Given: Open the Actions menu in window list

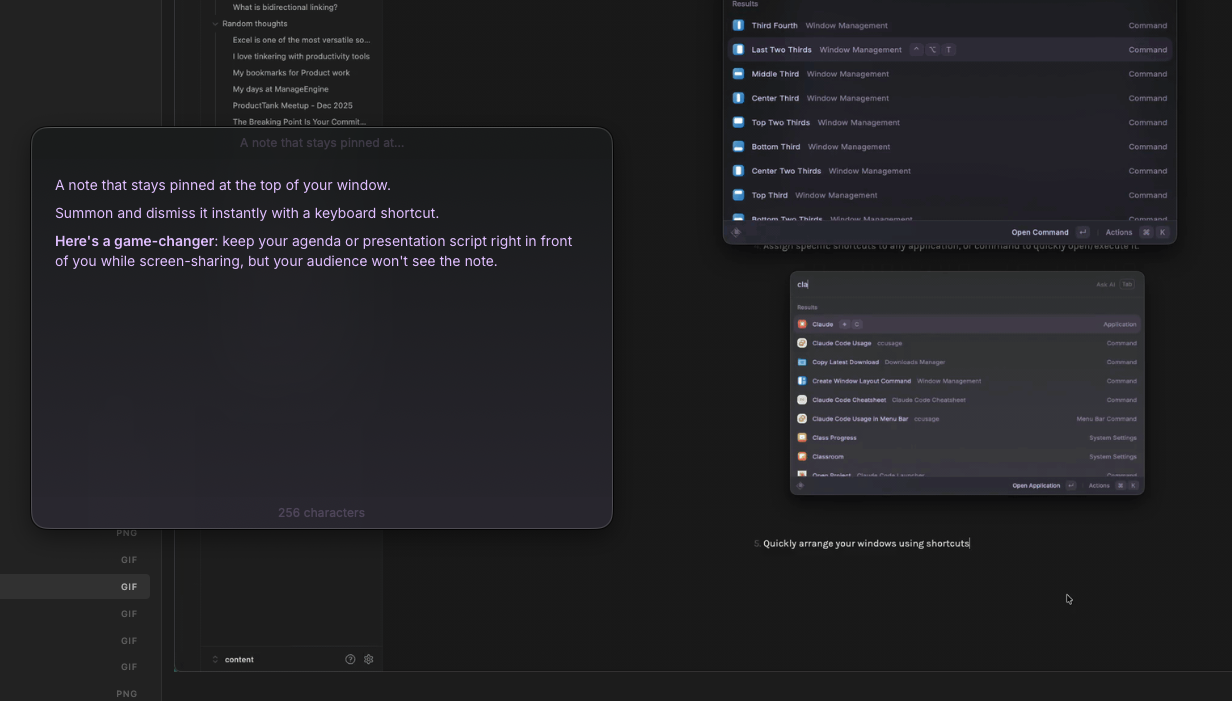Looking at the screenshot, I should 1118,232.
